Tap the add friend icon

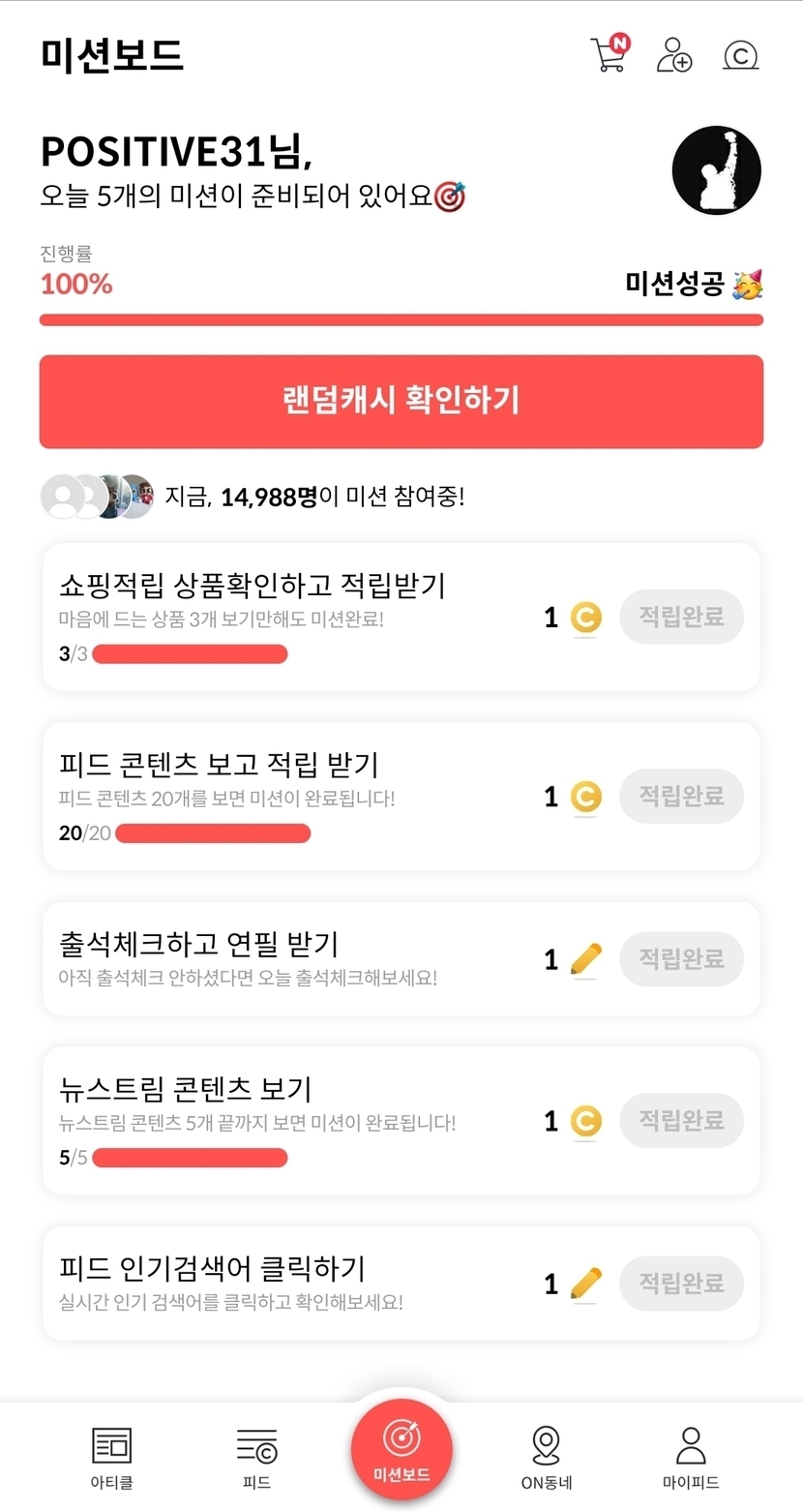pos(674,55)
